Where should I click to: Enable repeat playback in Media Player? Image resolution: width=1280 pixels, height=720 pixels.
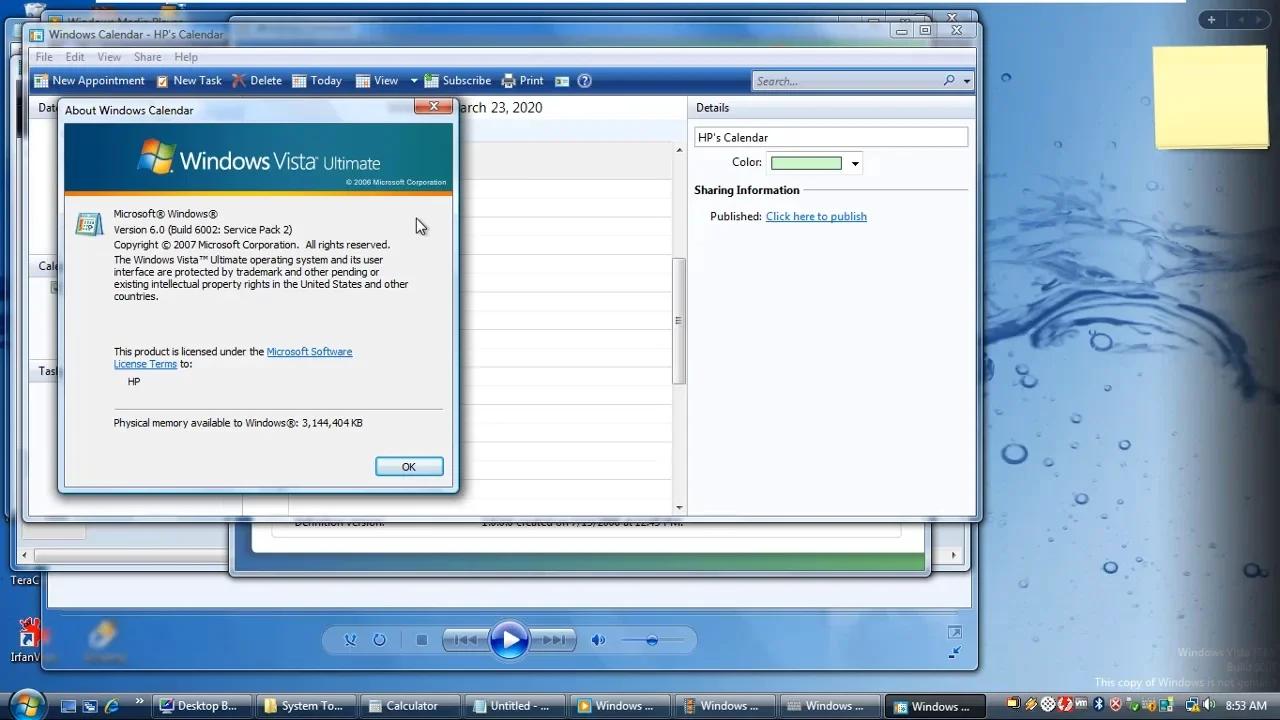click(381, 640)
